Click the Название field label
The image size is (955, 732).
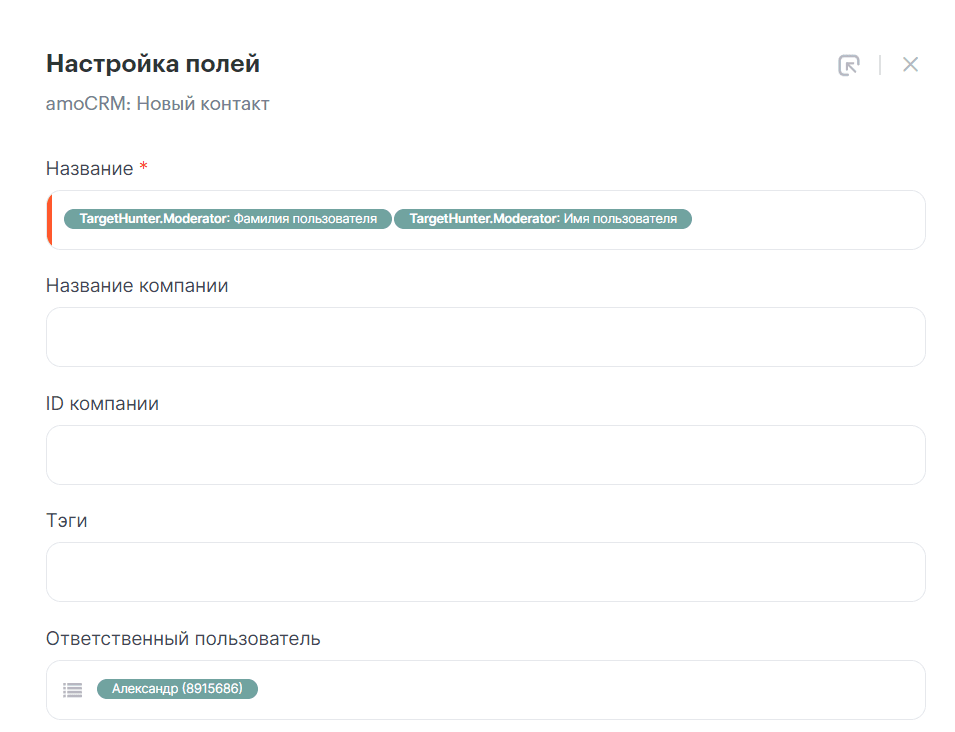click(x=90, y=169)
